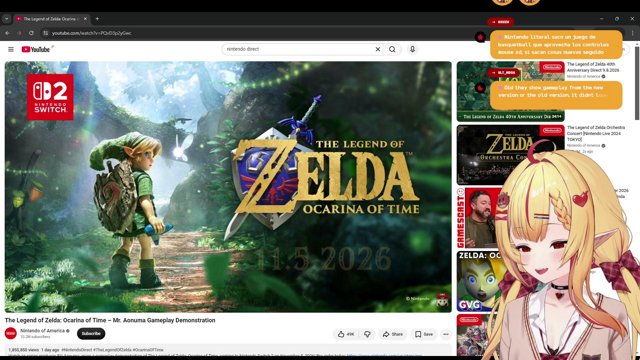The image size is (640, 360).
Task: Open a new browser tab with plus
Action: (x=97, y=19)
